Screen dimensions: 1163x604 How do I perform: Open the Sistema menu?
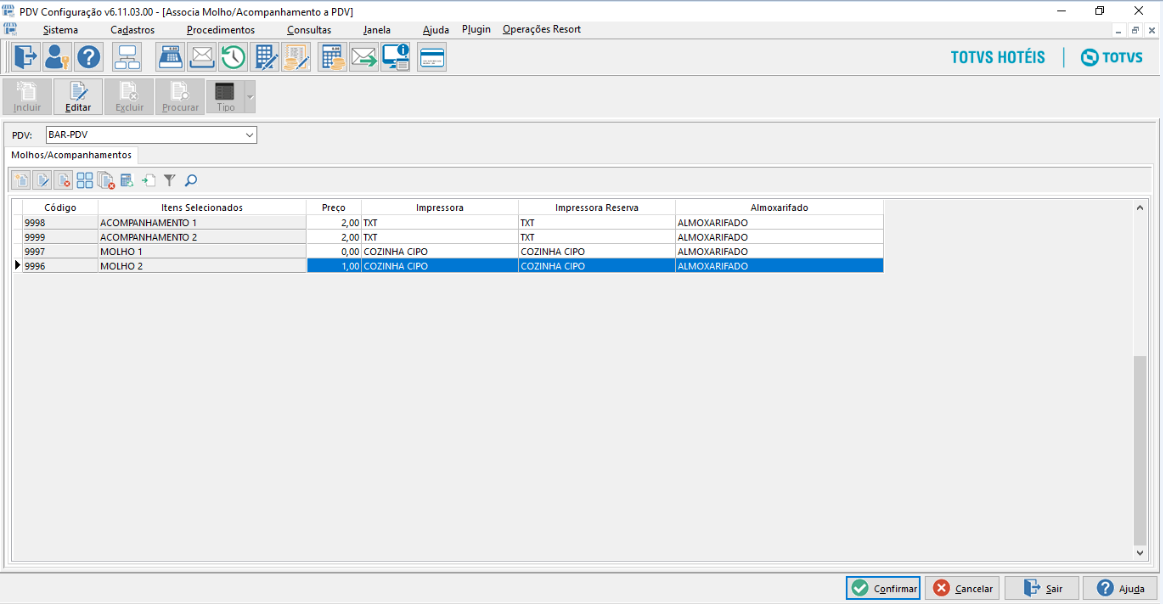tap(60, 30)
